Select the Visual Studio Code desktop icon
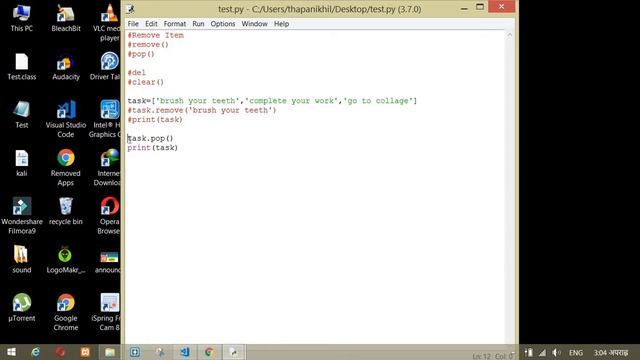Image resolution: width=640 pixels, height=360 pixels. [x=66, y=119]
